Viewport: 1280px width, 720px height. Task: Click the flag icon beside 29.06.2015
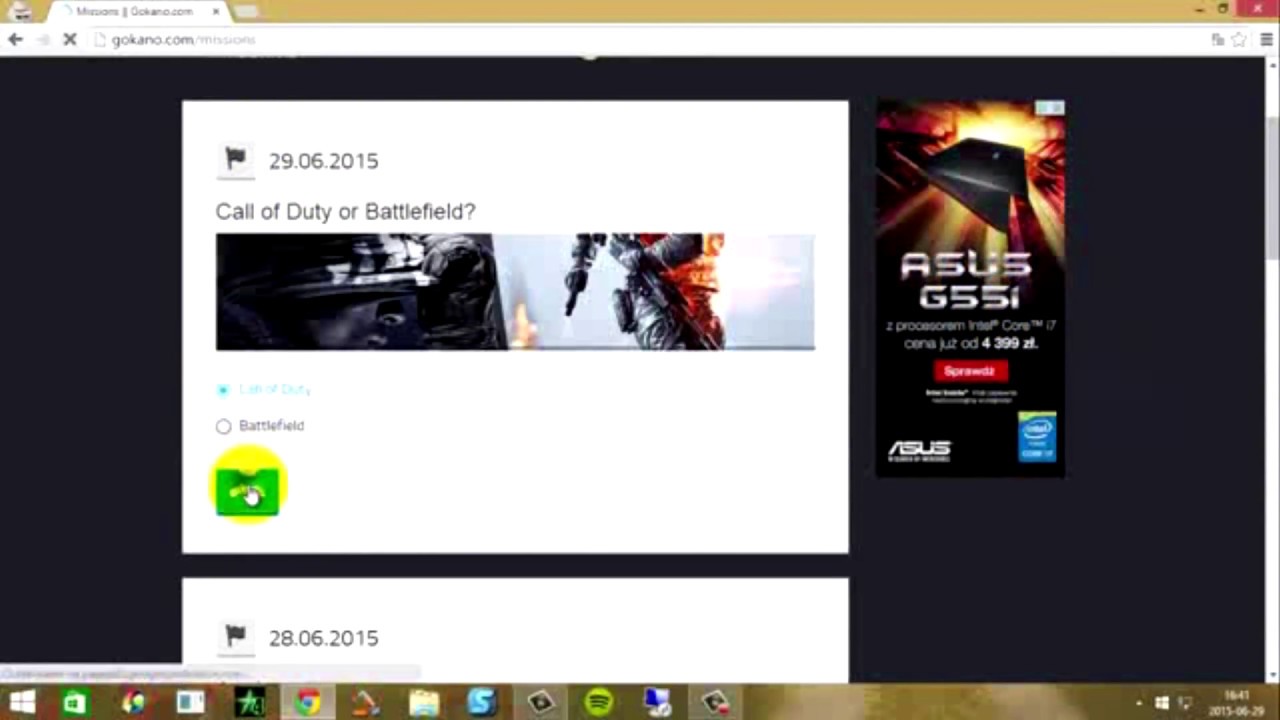(x=236, y=159)
